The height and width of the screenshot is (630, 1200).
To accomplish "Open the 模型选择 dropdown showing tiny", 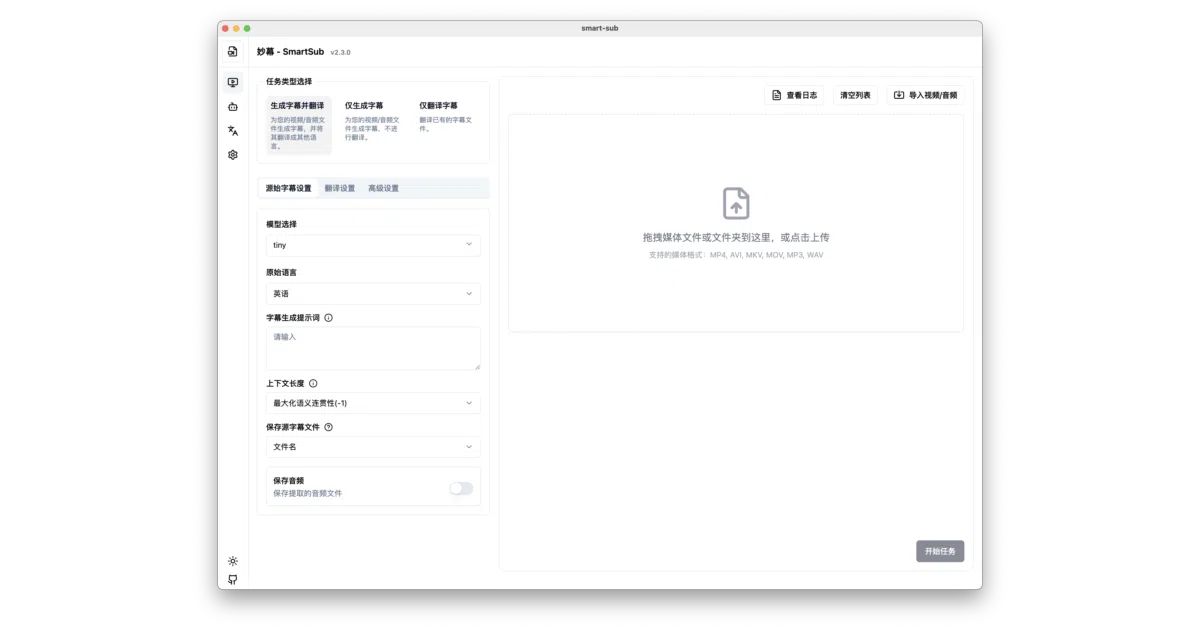I will (x=373, y=245).
